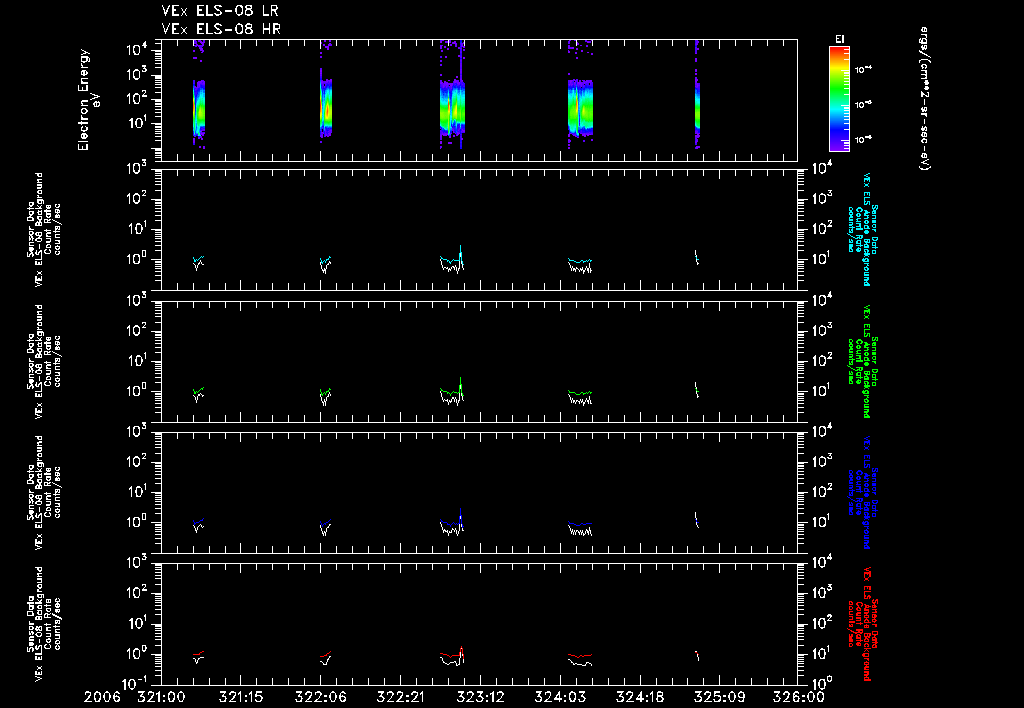Click the '324:18' time axis label

click(x=639, y=698)
